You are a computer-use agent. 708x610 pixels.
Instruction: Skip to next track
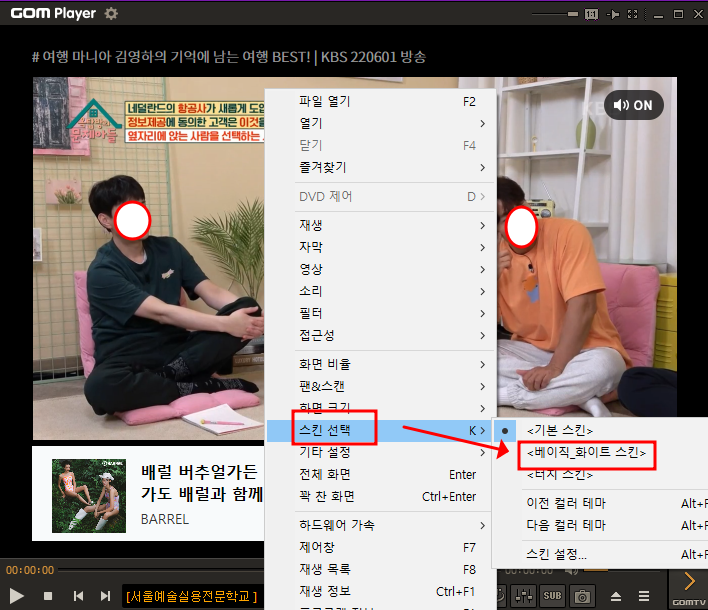point(105,596)
